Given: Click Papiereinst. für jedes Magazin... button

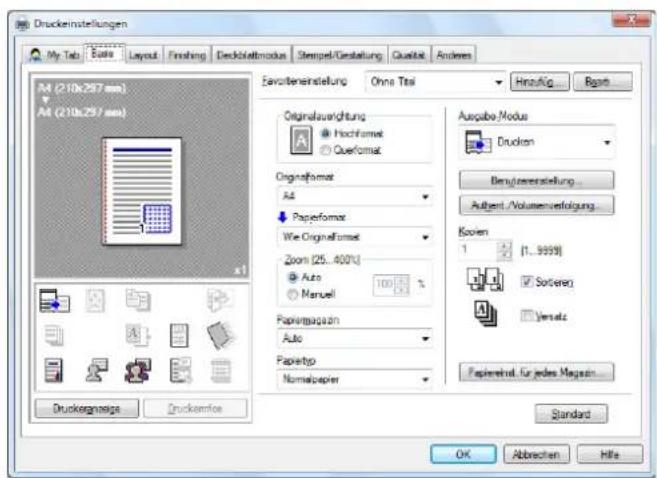Looking at the screenshot, I should pos(536,372).
